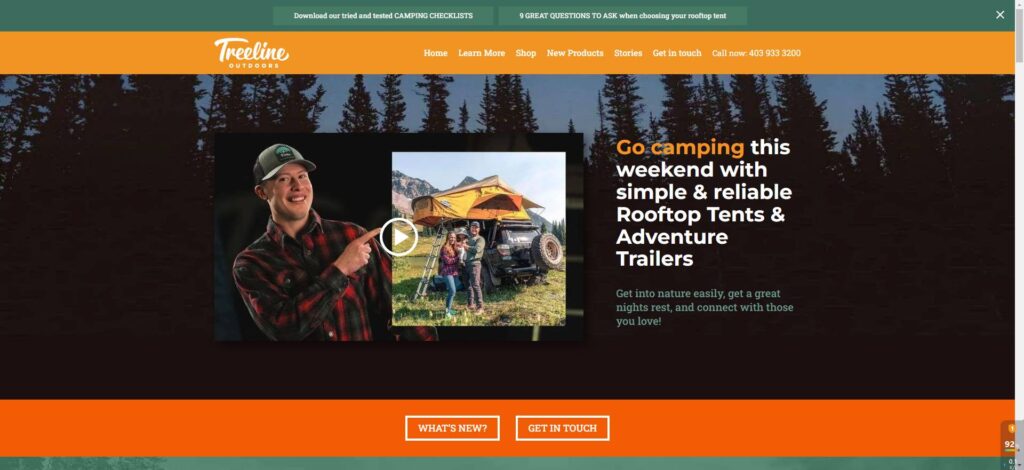Click the orange notification badge on the widget
Image resolution: width=1024 pixels, height=470 pixels.
[1012, 428]
